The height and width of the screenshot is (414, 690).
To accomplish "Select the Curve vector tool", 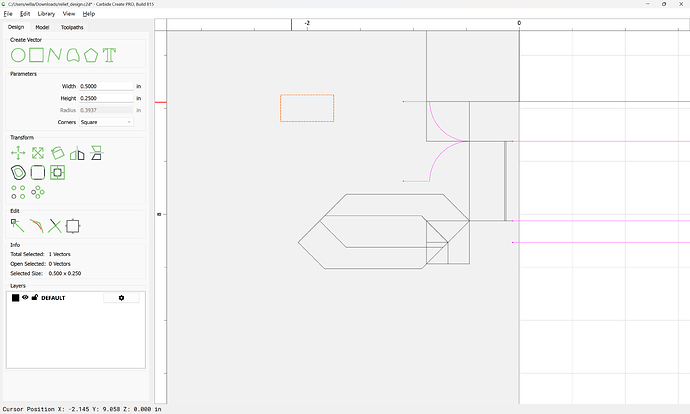I will (73, 55).
